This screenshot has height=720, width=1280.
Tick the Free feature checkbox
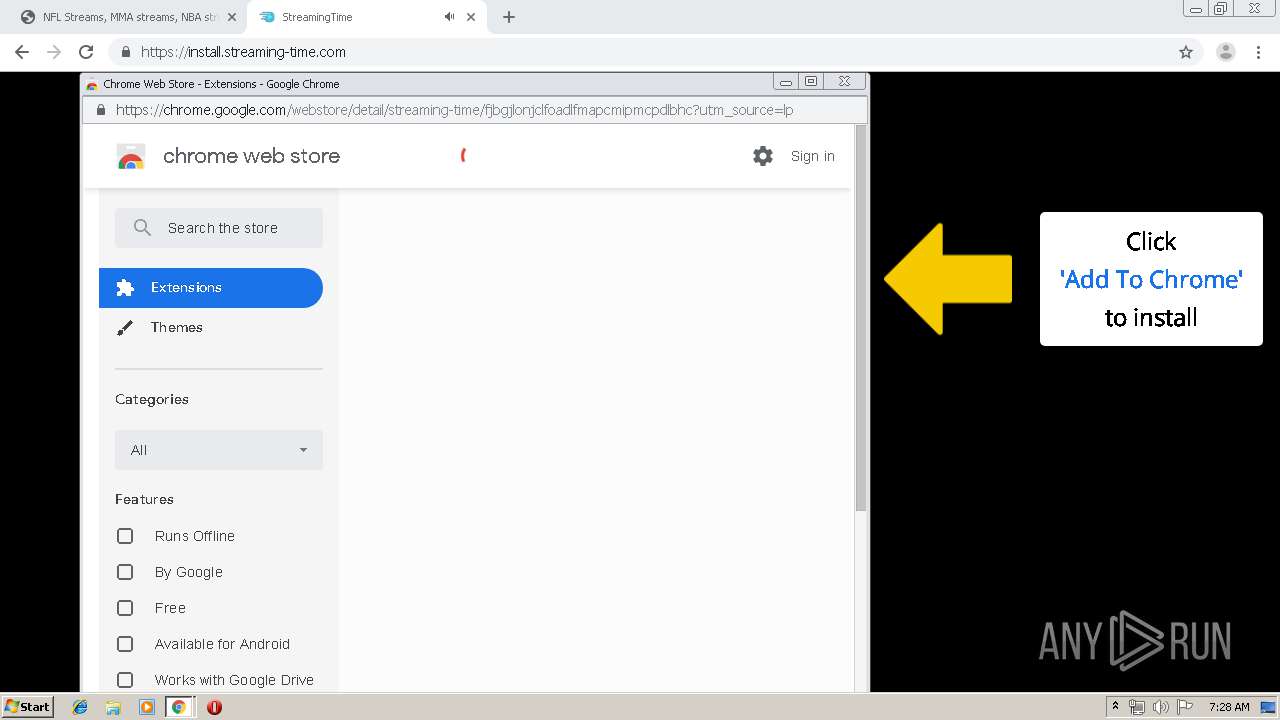pyautogui.click(x=125, y=608)
